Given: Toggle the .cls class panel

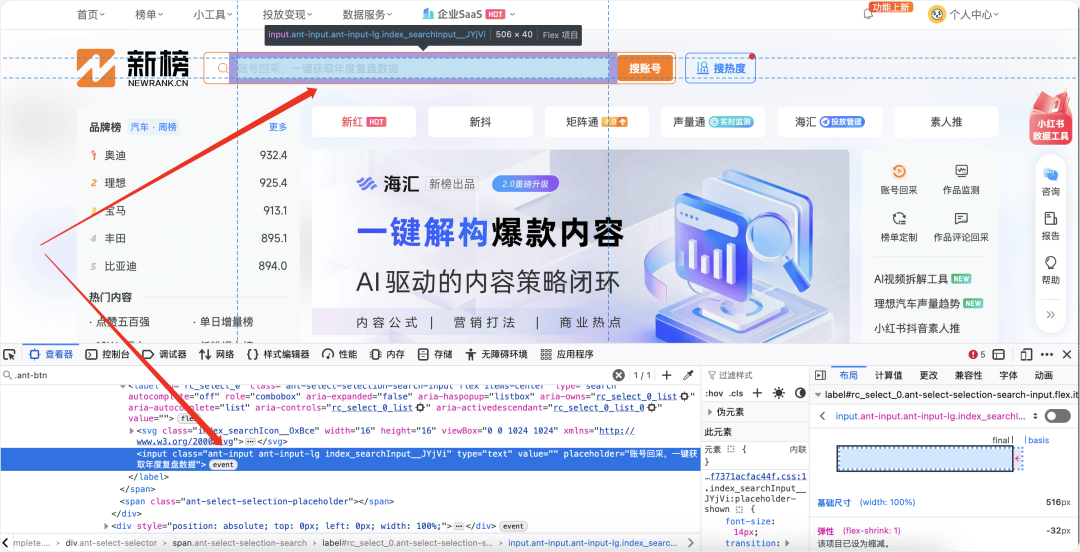Looking at the screenshot, I should (x=736, y=393).
